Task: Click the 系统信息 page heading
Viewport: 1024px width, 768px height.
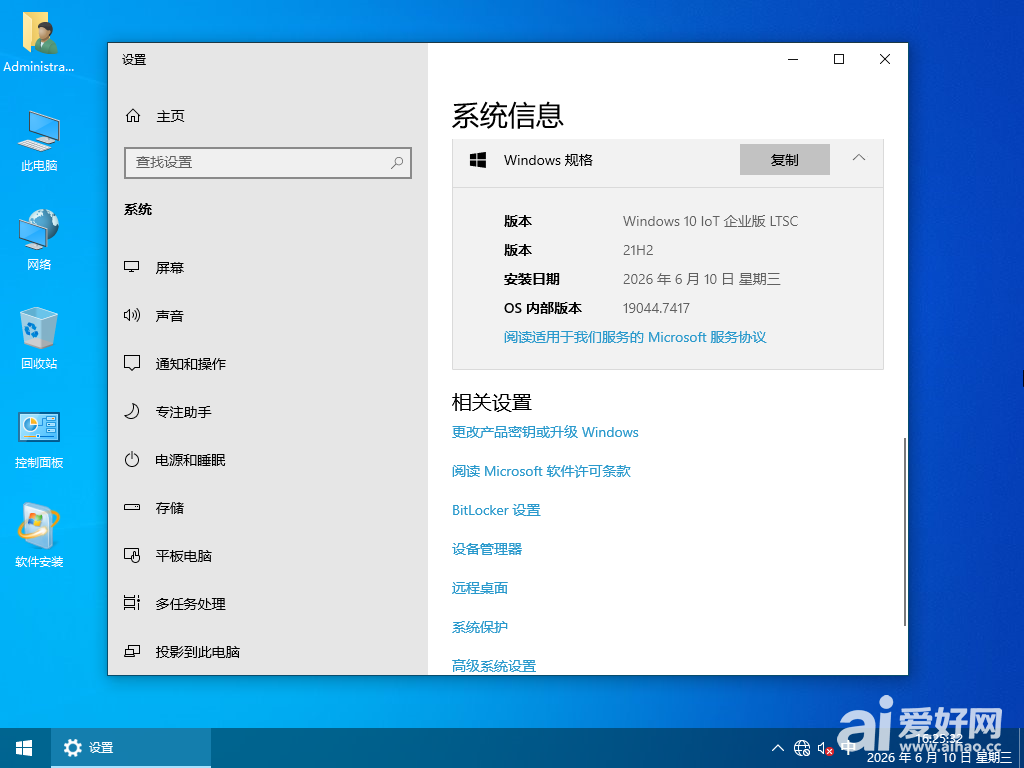Action: click(507, 116)
